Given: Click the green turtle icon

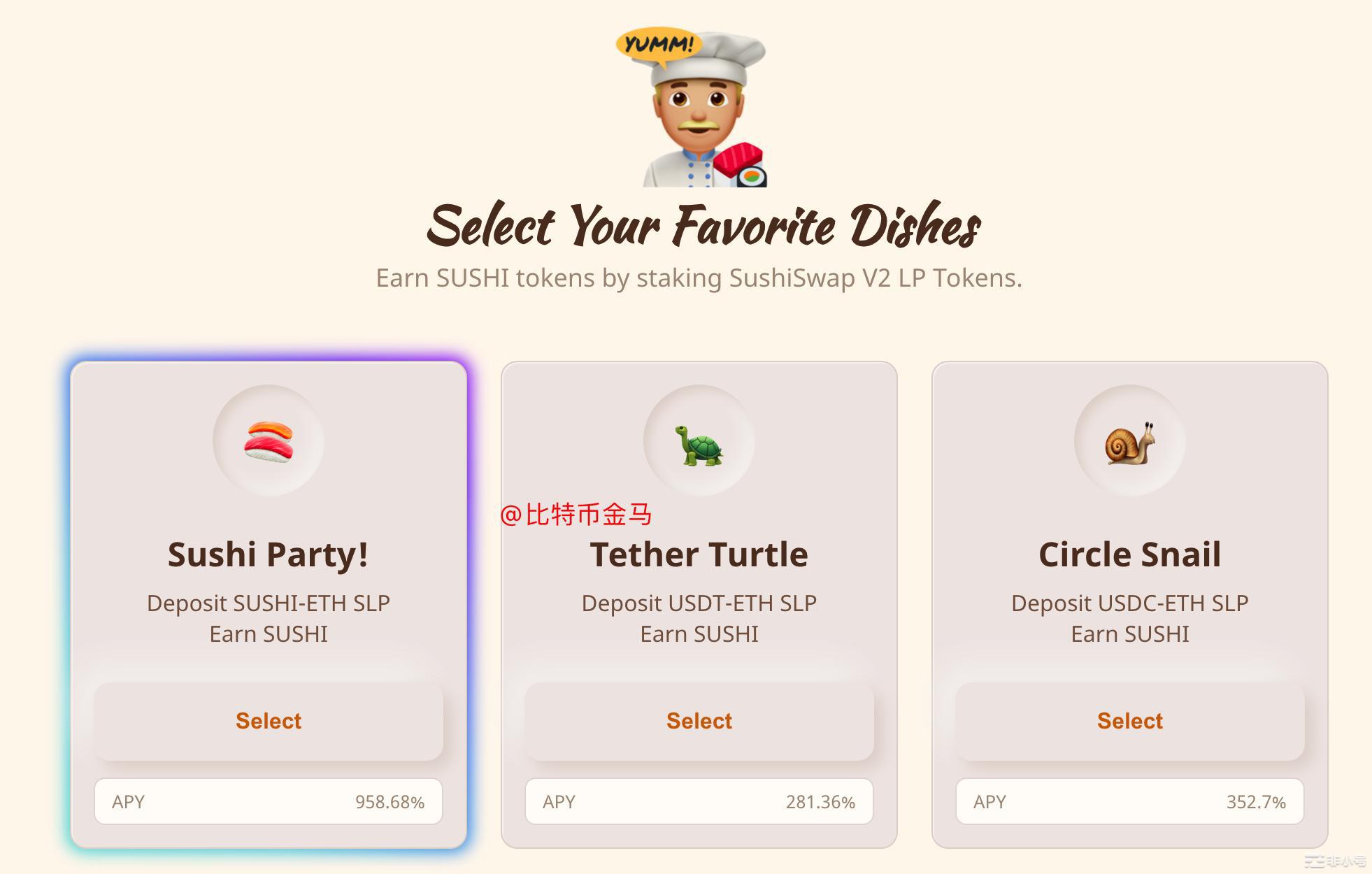Looking at the screenshot, I should point(699,445).
